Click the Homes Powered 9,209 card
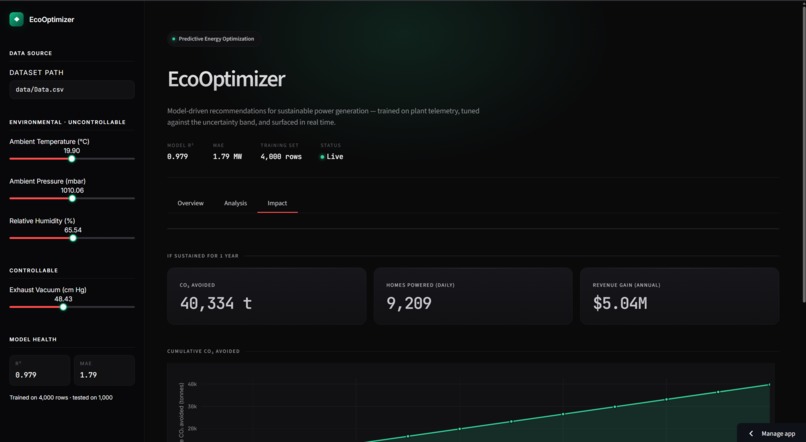 pos(473,296)
